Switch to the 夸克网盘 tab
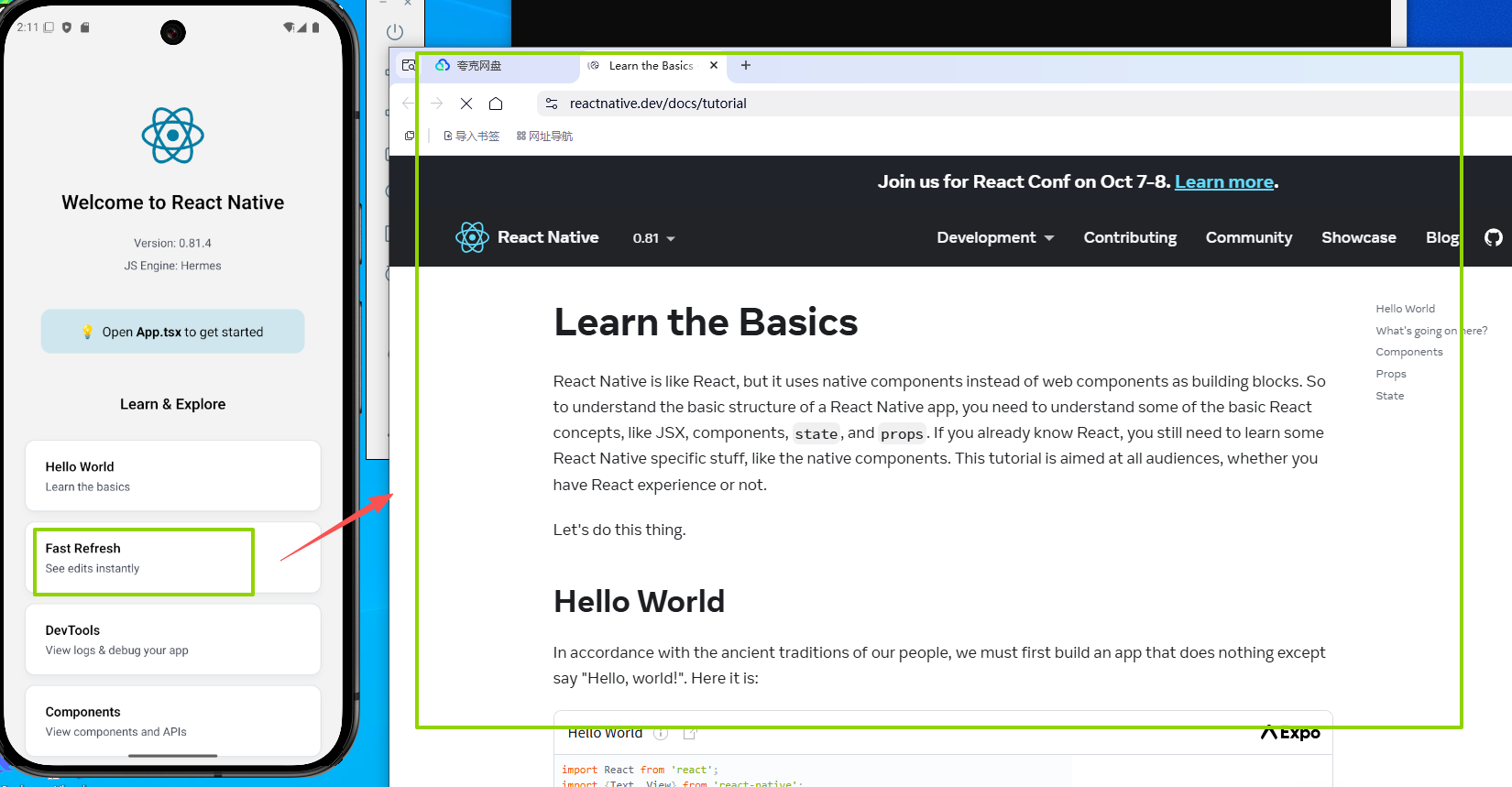The height and width of the screenshot is (787, 1512). 499,66
